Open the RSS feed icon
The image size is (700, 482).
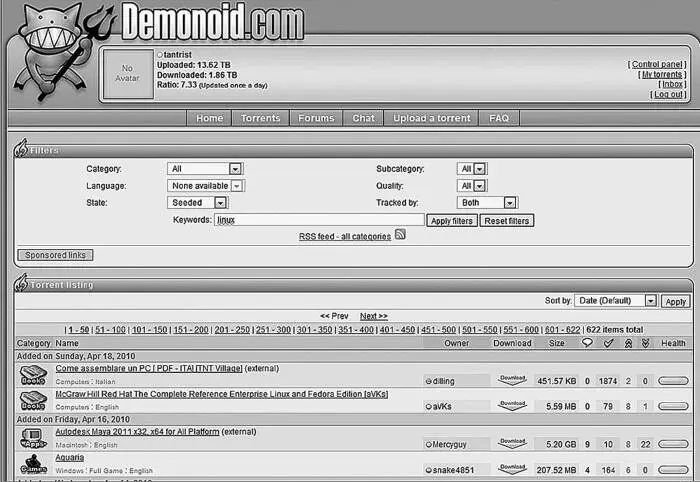(x=400, y=234)
